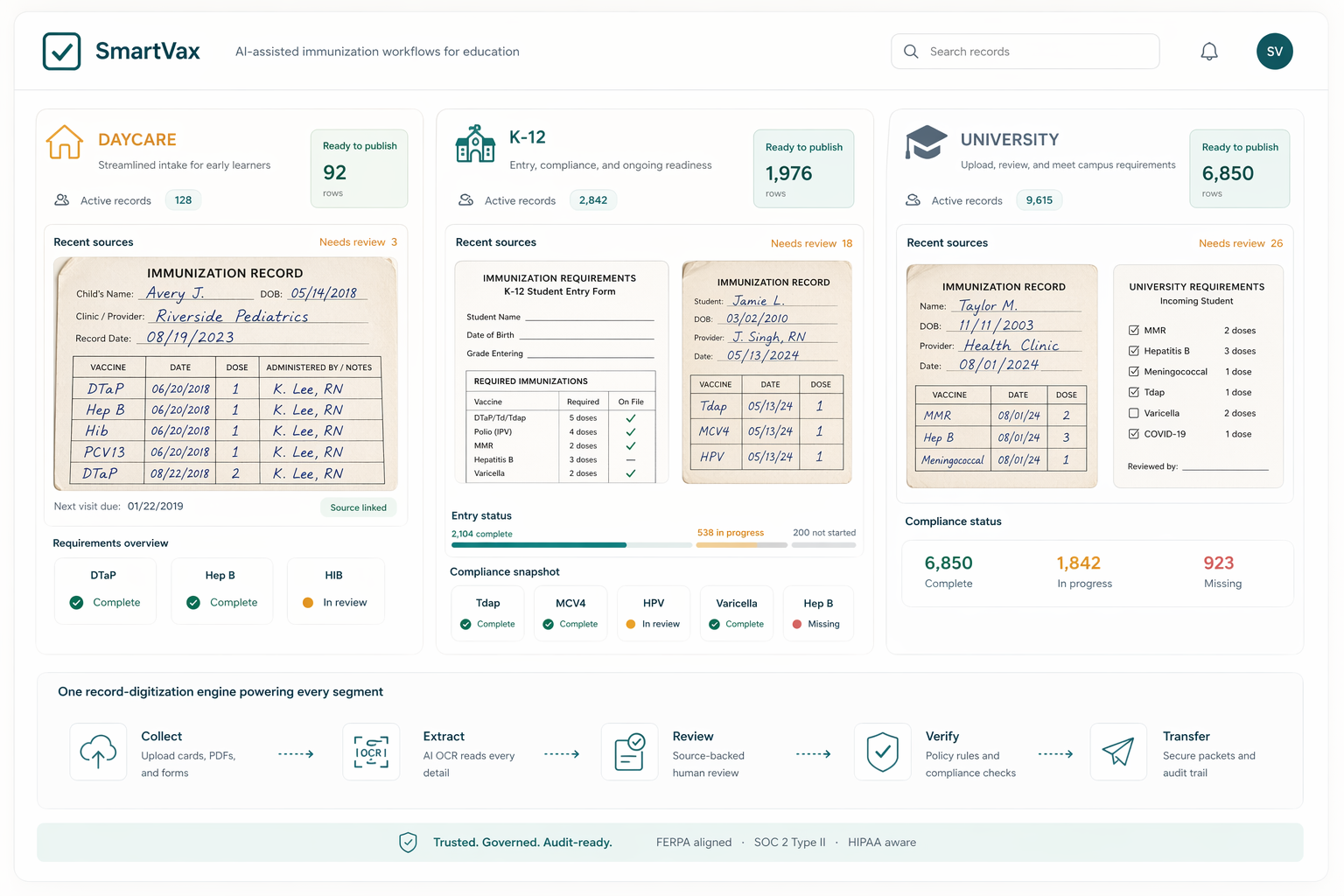Screen dimensions: 1344x896
Task: Click the Extract OCR scanner icon
Action: (x=371, y=752)
